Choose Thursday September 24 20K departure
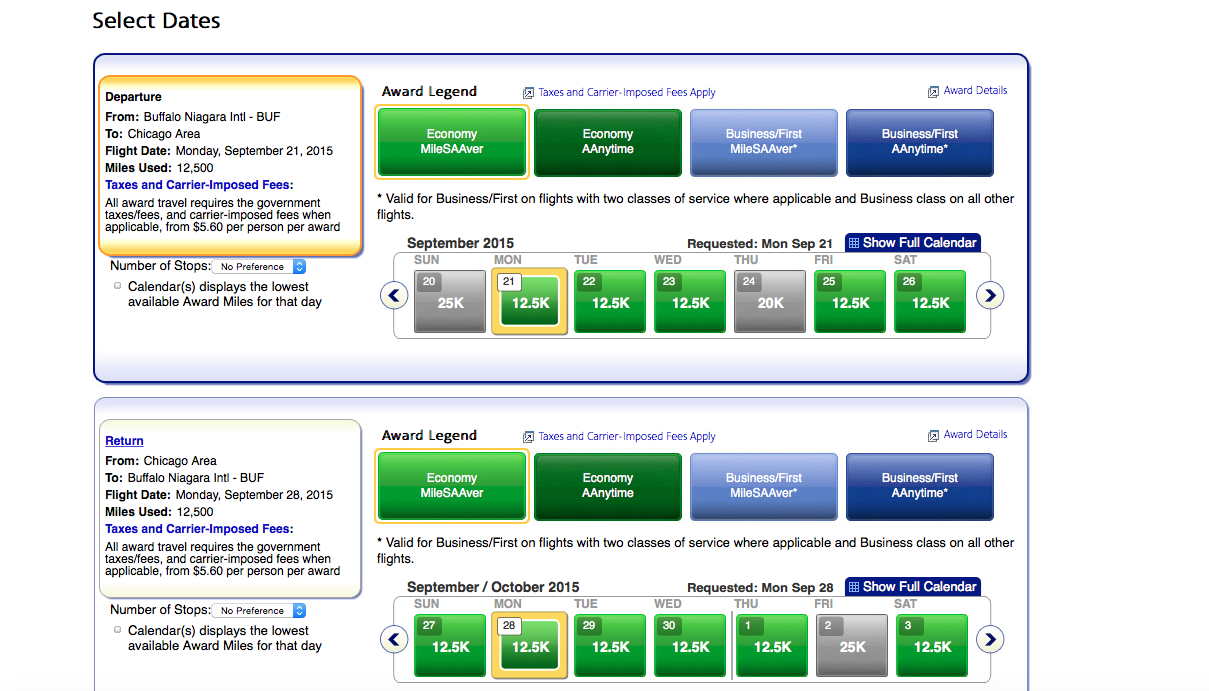Image resolution: width=1209 pixels, height=691 pixels. pos(770,301)
